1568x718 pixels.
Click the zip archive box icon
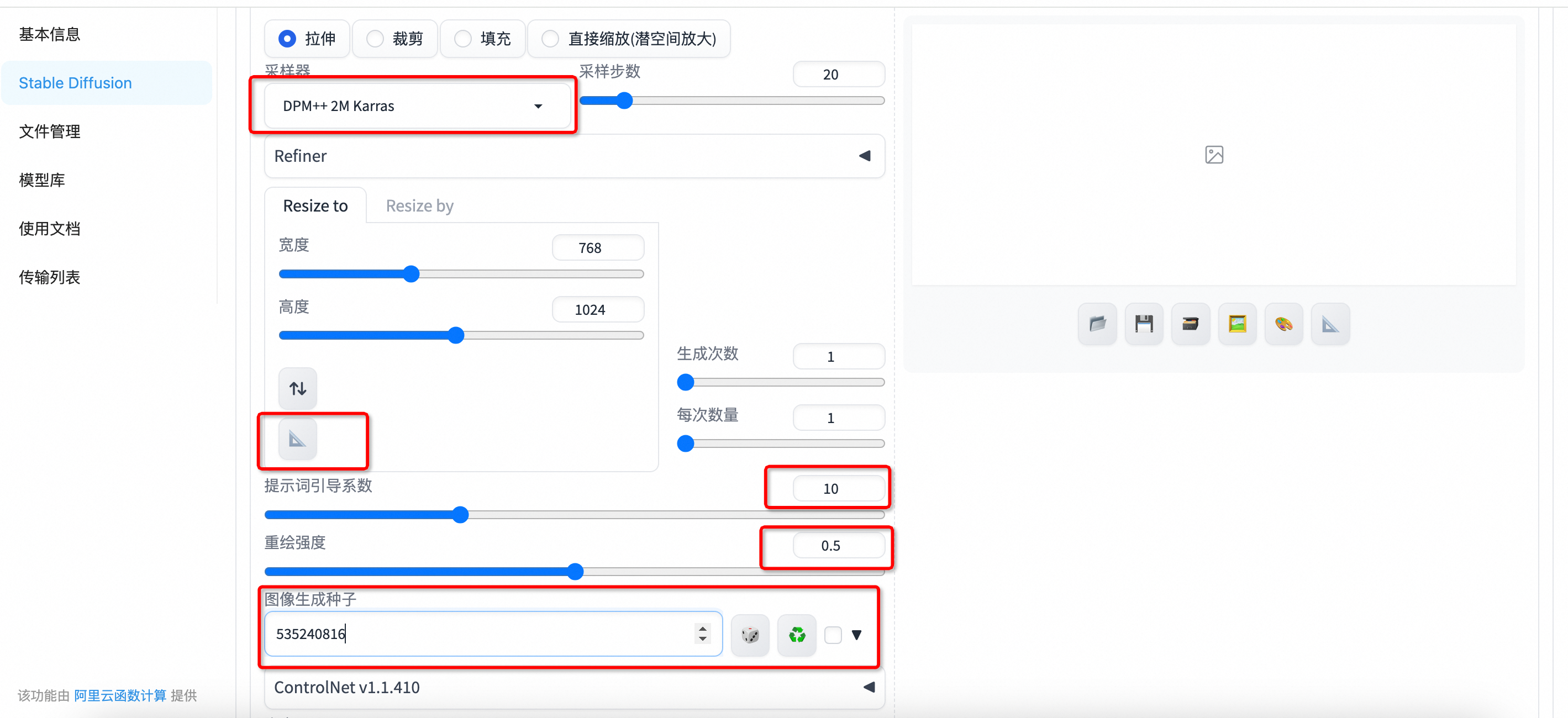[x=1190, y=324]
